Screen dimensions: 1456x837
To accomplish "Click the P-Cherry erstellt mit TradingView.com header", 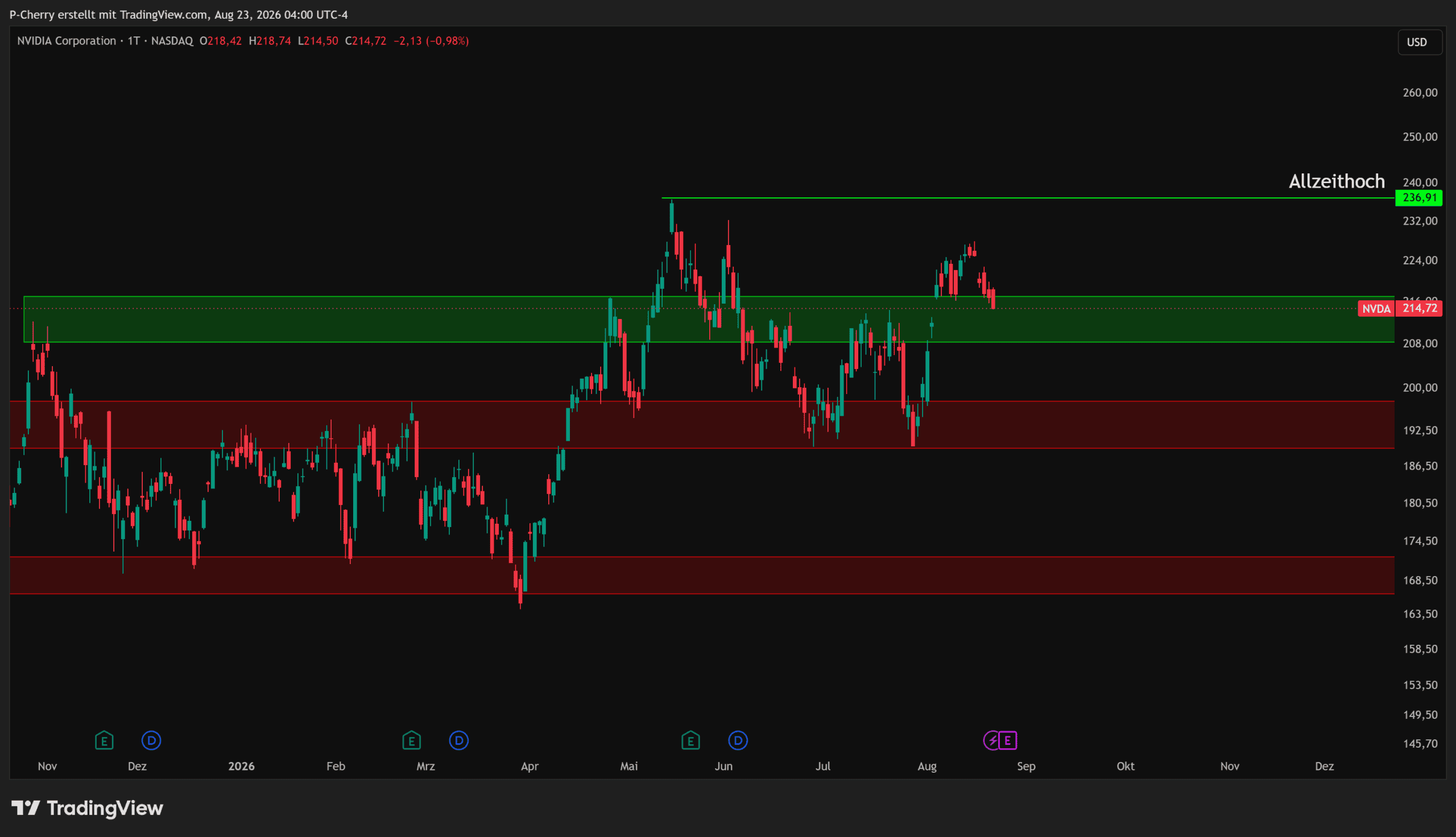I will pos(179,14).
